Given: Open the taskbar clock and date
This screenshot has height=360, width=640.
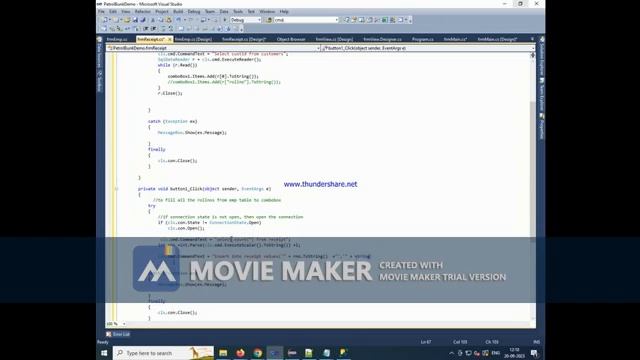Looking at the screenshot, I should [x=514, y=353].
